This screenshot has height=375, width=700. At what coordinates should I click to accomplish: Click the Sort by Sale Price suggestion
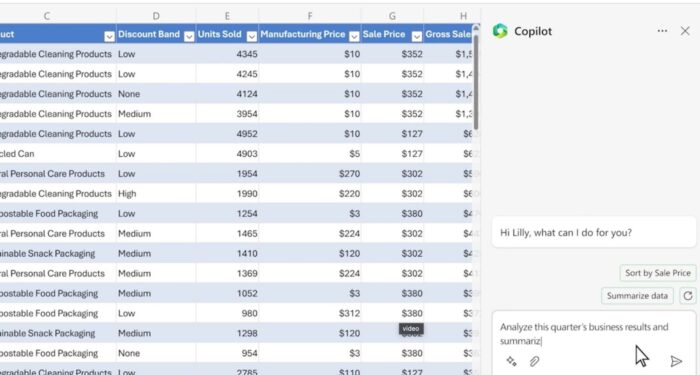pyautogui.click(x=658, y=273)
